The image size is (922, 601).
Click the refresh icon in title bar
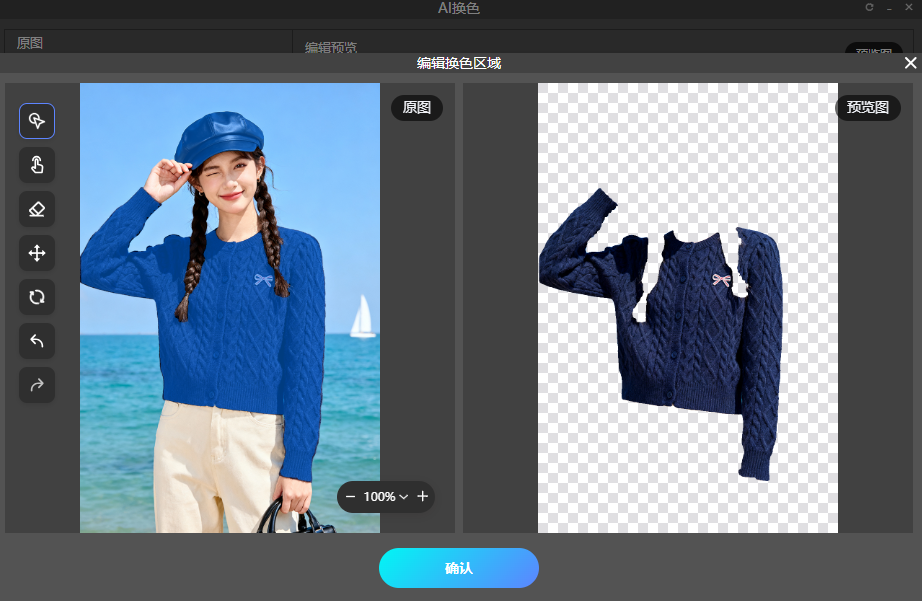click(869, 8)
